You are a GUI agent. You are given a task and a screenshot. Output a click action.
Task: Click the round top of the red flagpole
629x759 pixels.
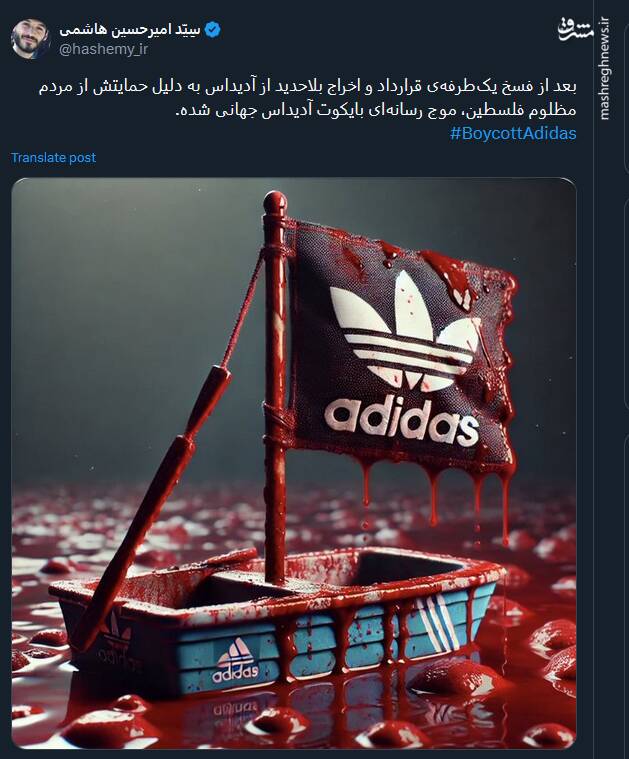click(275, 204)
